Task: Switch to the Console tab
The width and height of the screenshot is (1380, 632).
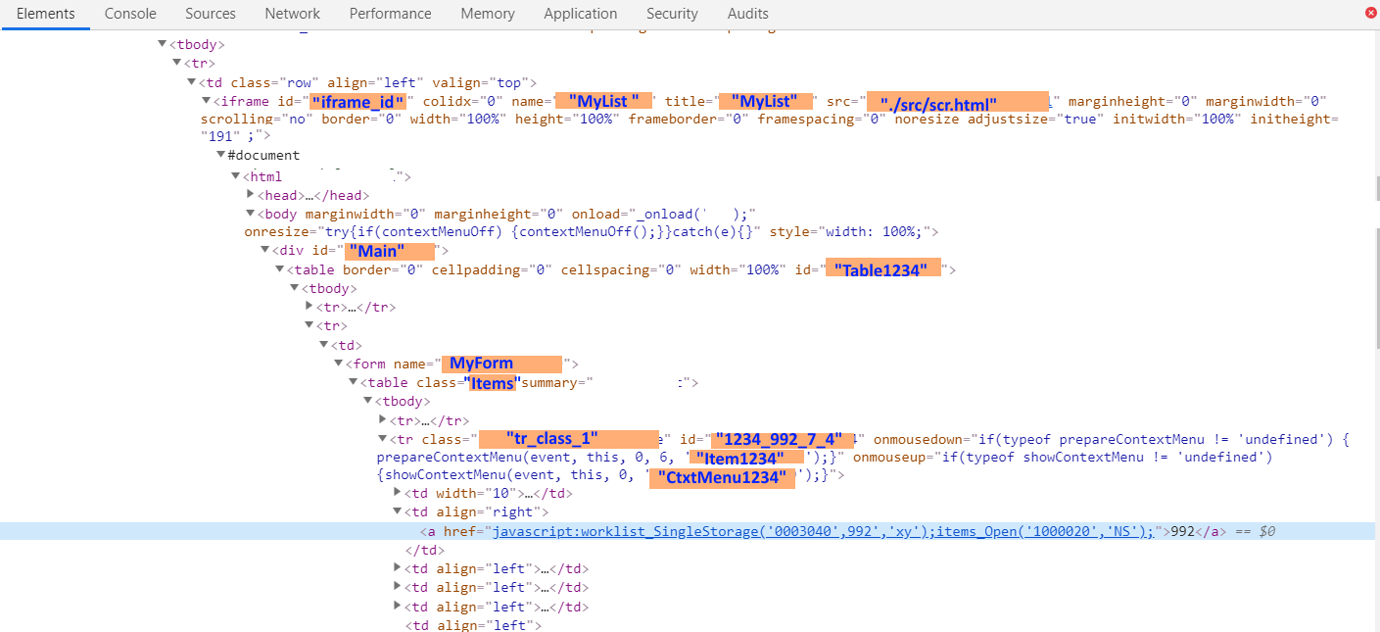Action: point(130,13)
